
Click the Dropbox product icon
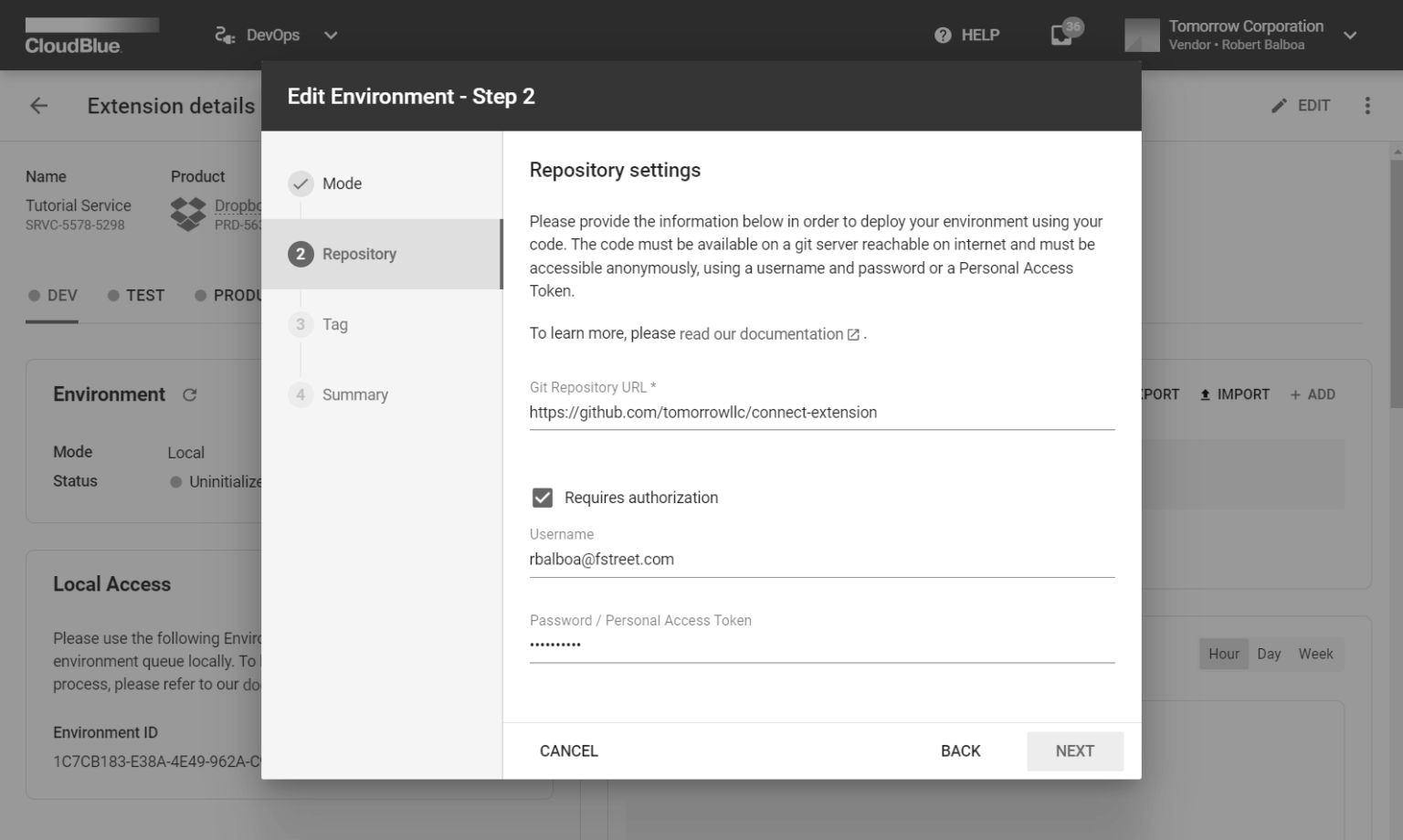pos(188,214)
